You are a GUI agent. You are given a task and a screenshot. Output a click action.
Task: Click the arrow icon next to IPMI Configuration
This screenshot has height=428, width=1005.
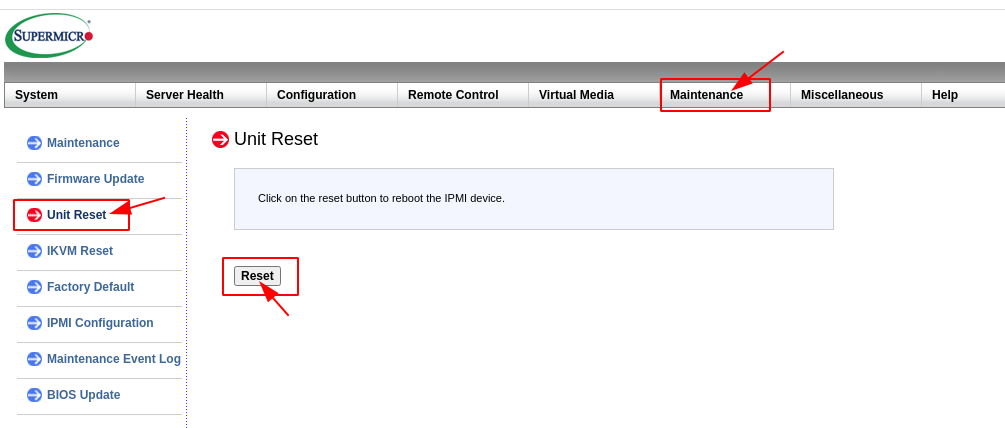34,323
